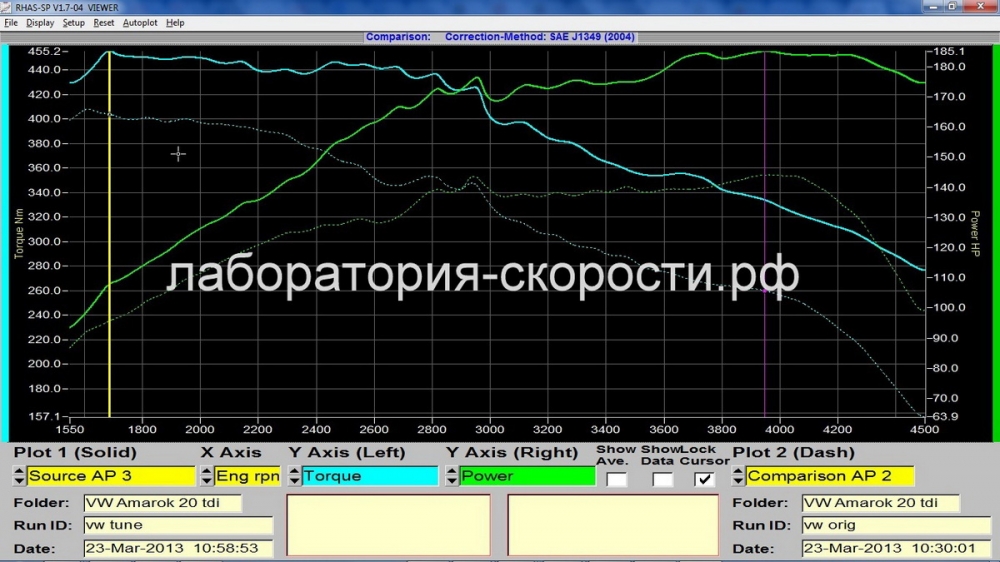Click the Reset menu item
This screenshot has width=1000, height=562.
point(104,22)
